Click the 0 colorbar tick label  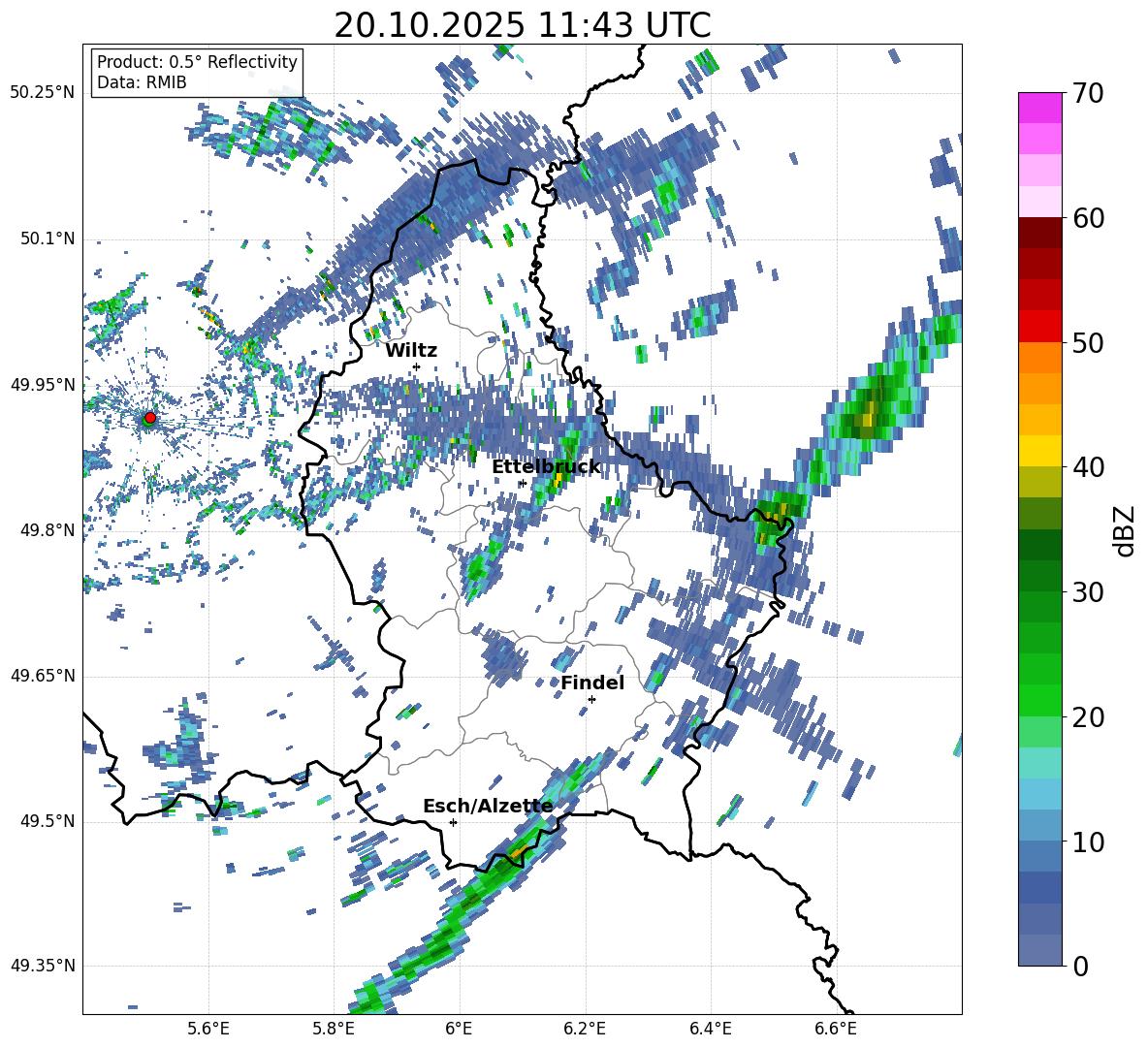(1080, 966)
